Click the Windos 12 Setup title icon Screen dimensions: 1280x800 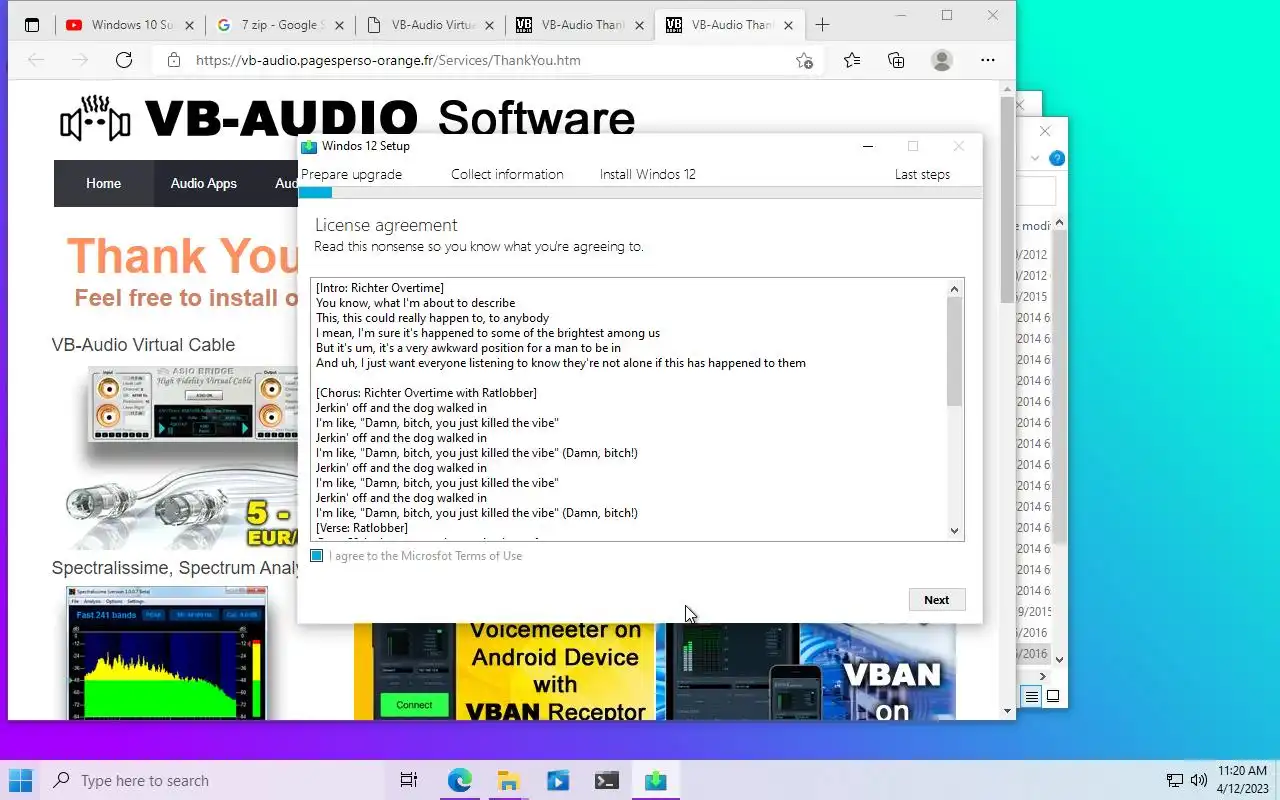tap(309, 146)
